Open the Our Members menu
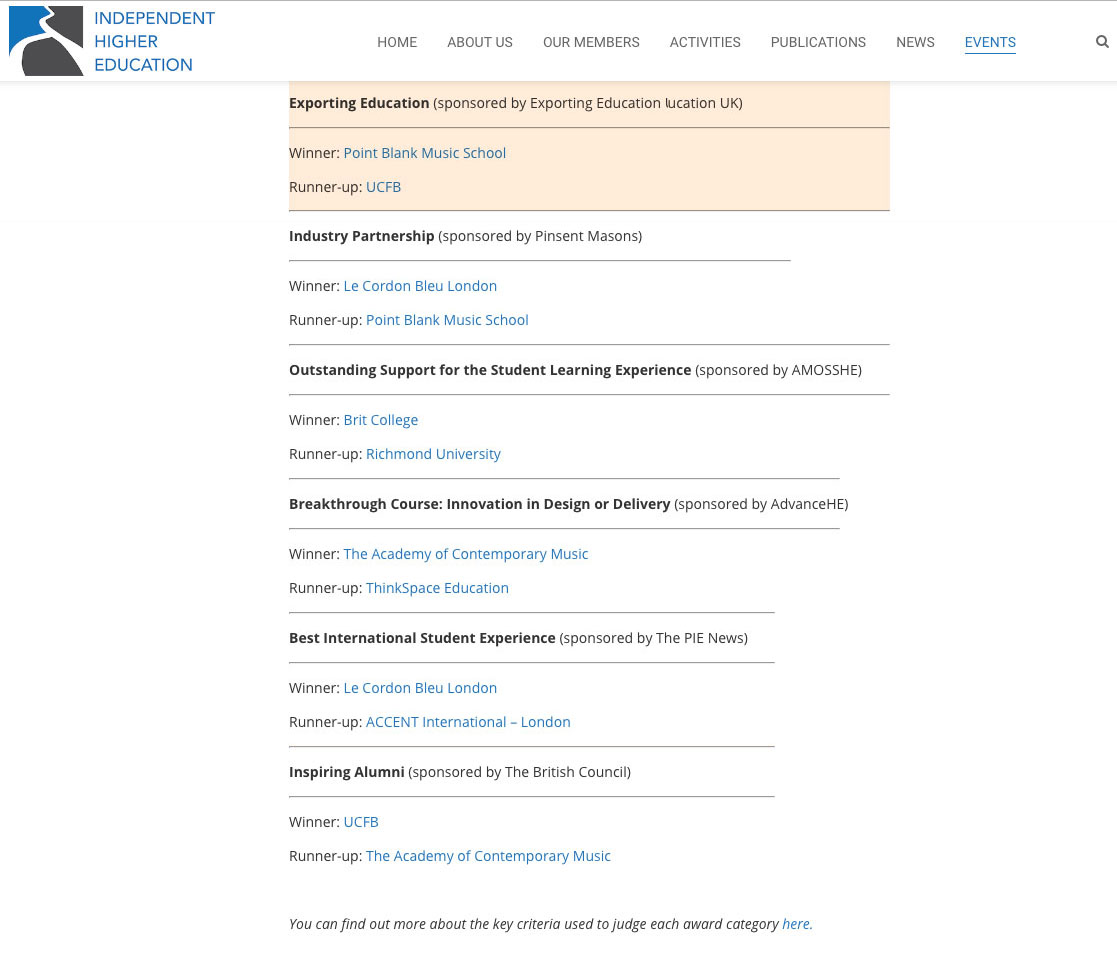The image size is (1117, 961). coord(591,42)
